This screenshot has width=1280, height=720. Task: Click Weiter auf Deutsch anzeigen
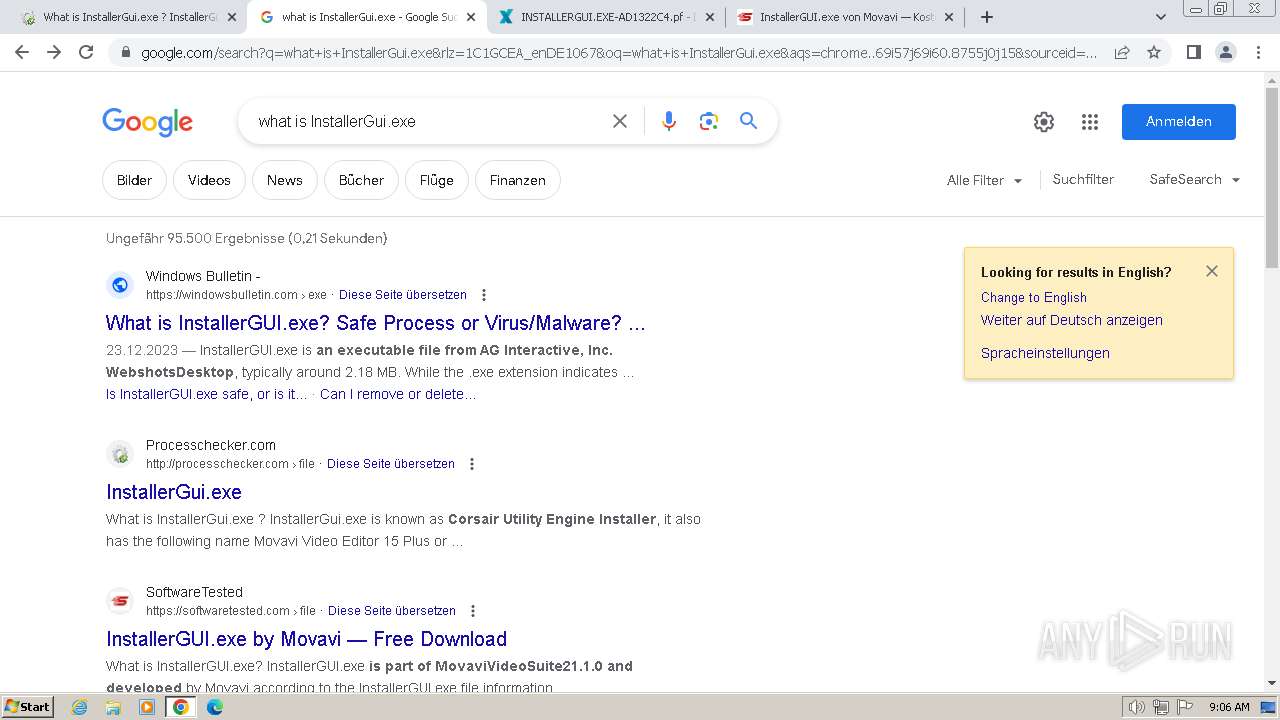1072,321
